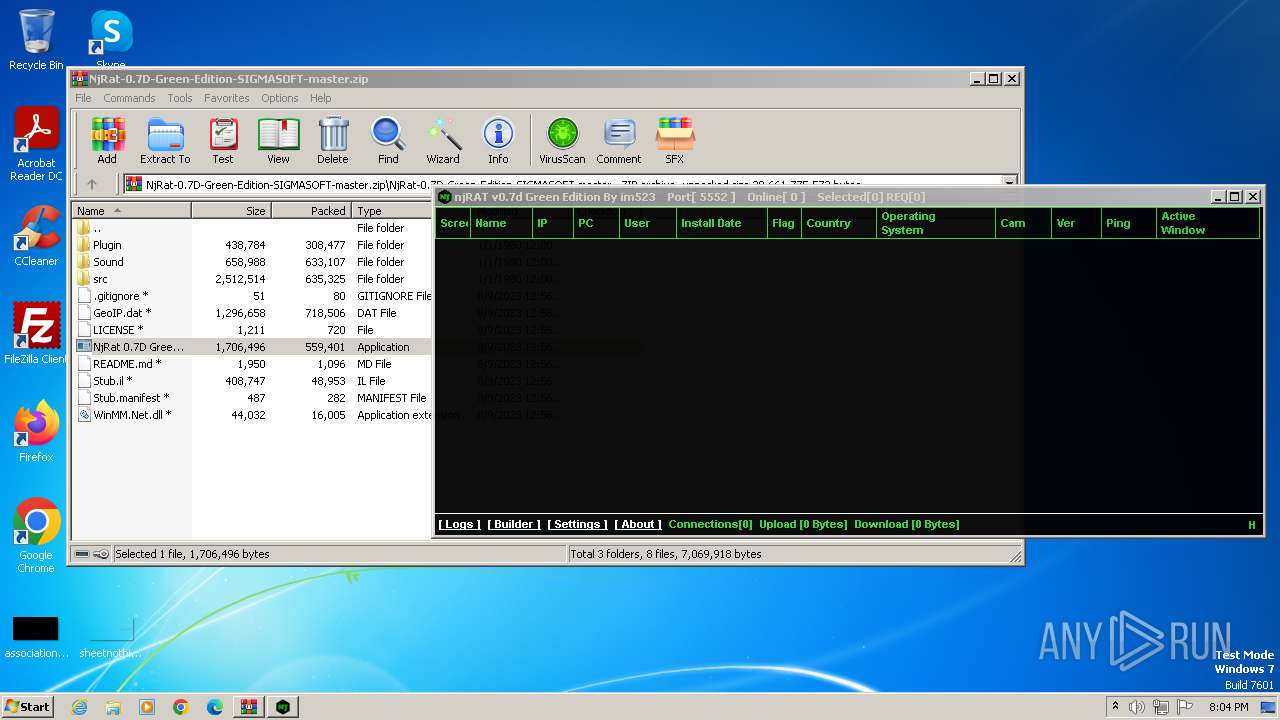Click the Extract To toolbar icon
The image size is (1280, 720).
click(165, 140)
